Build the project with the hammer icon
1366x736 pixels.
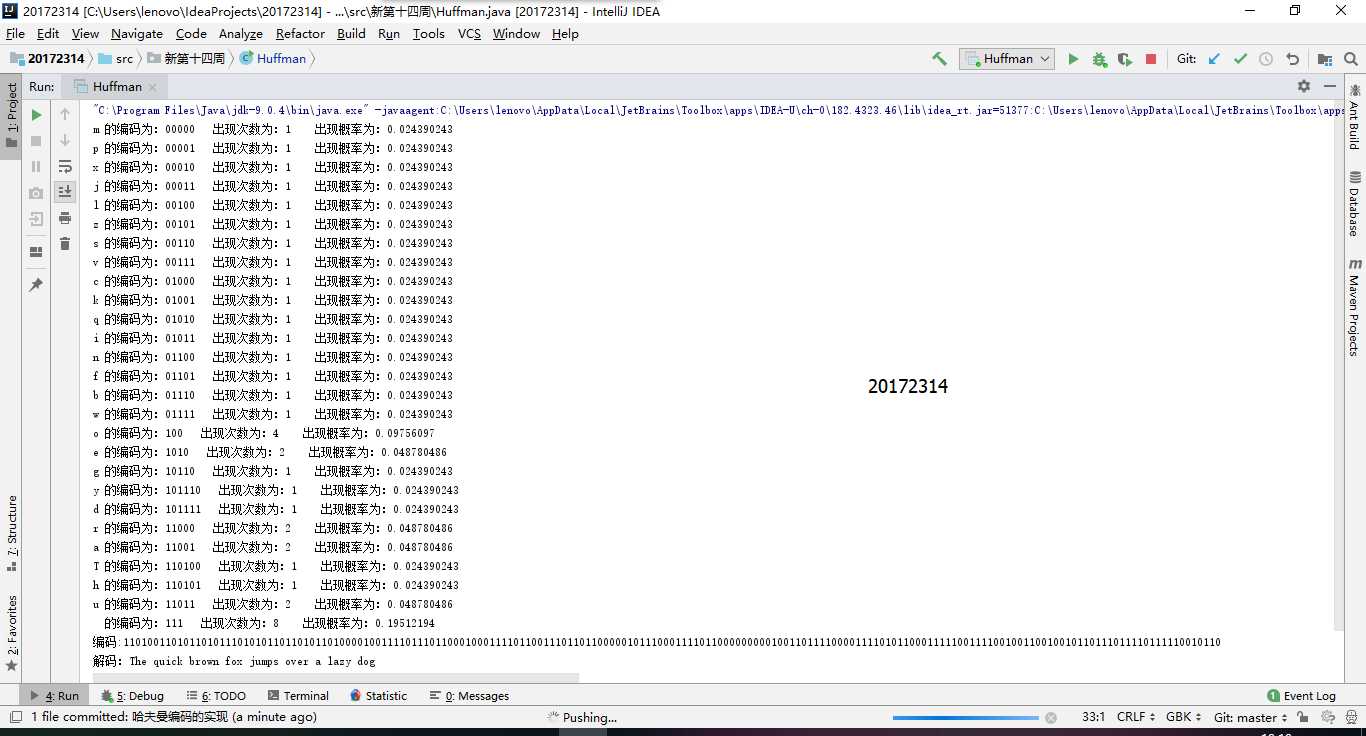[x=939, y=59]
